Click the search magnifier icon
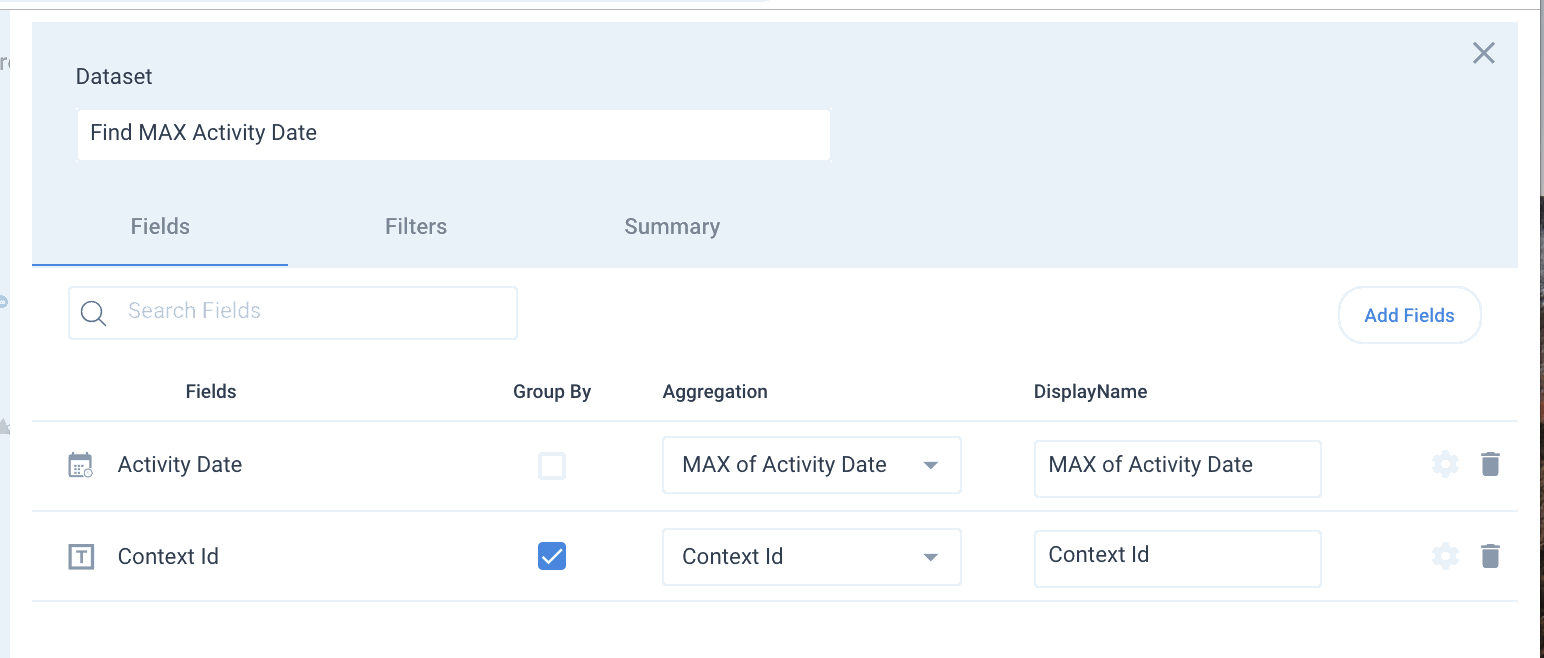The image size is (1544, 658). [x=94, y=313]
